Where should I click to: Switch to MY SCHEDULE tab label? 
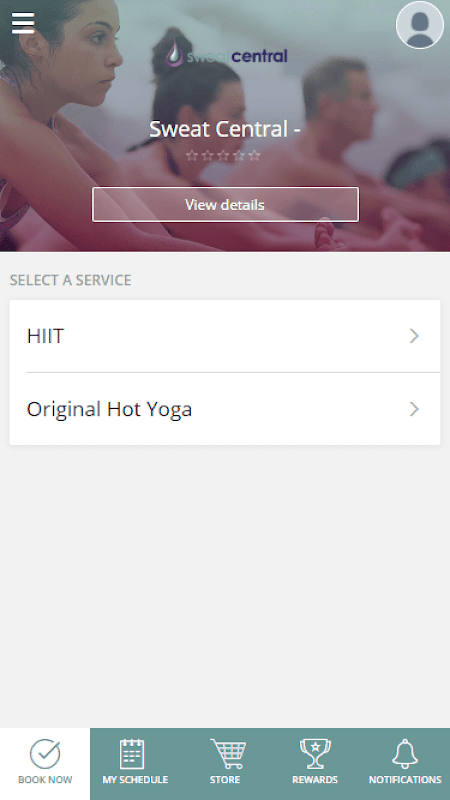pos(135,780)
